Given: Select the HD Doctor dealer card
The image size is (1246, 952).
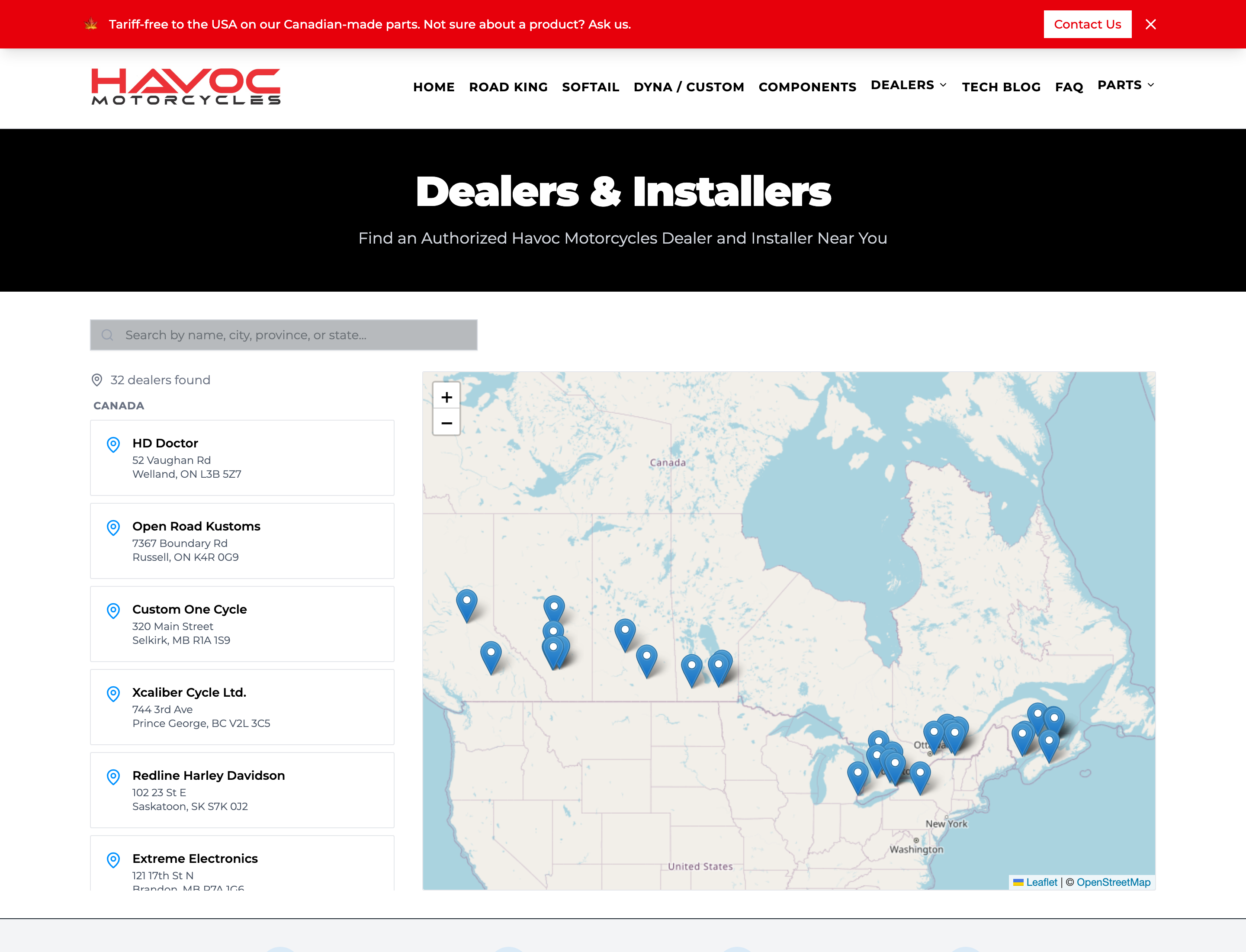Looking at the screenshot, I should pyautogui.click(x=242, y=458).
